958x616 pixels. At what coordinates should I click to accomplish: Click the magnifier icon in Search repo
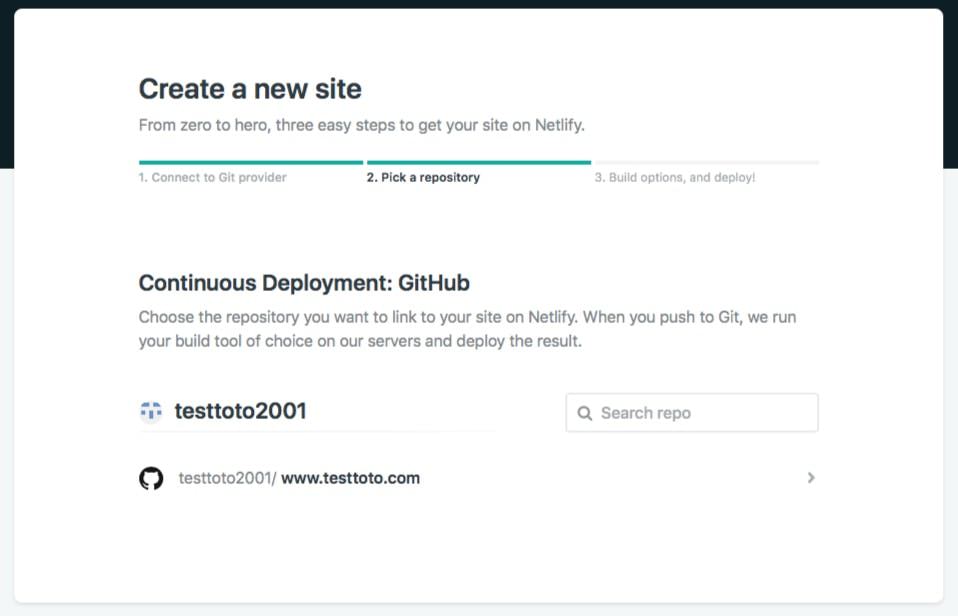pyautogui.click(x=585, y=414)
